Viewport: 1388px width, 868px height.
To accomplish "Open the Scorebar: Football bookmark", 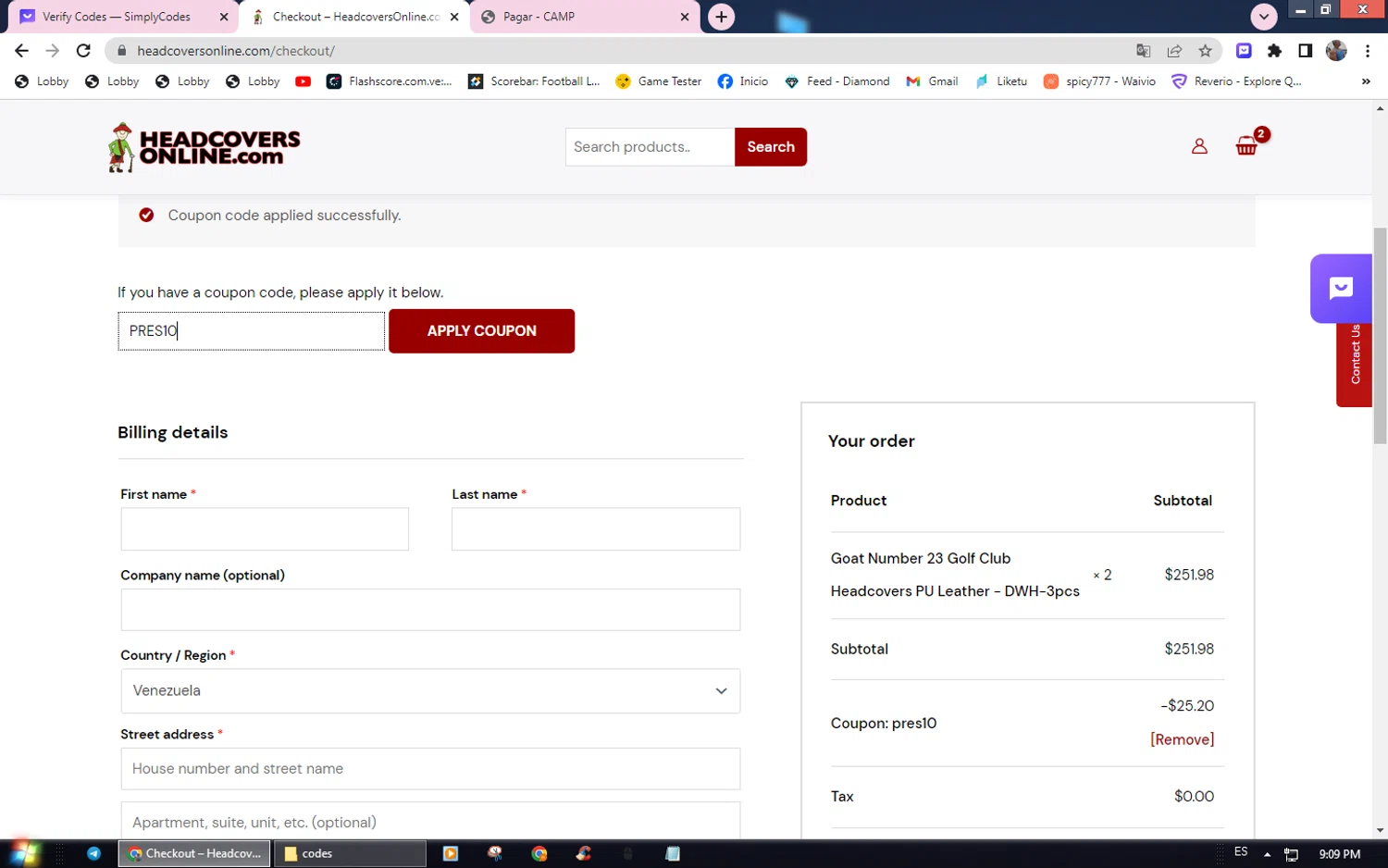I will pos(534,81).
